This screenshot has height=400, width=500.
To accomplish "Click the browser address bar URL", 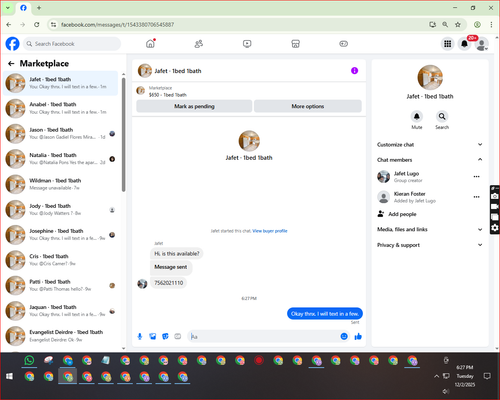I will [117, 25].
